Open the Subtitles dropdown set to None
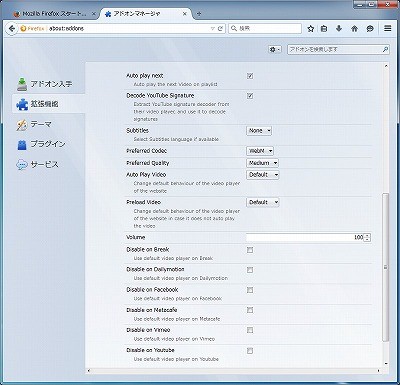 259,131
